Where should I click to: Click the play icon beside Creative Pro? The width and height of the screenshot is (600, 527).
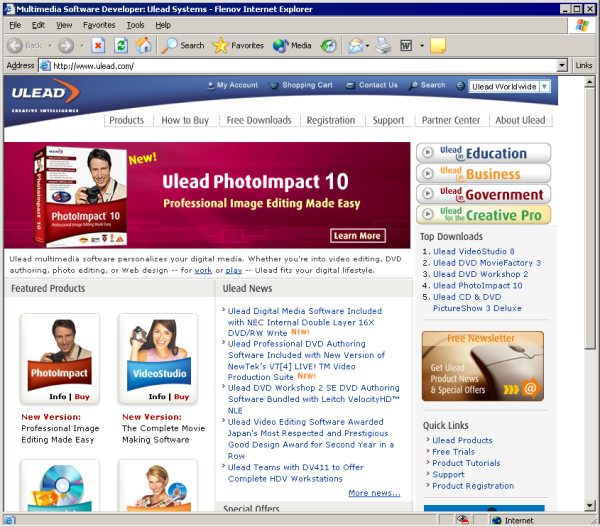click(x=427, y=214)
